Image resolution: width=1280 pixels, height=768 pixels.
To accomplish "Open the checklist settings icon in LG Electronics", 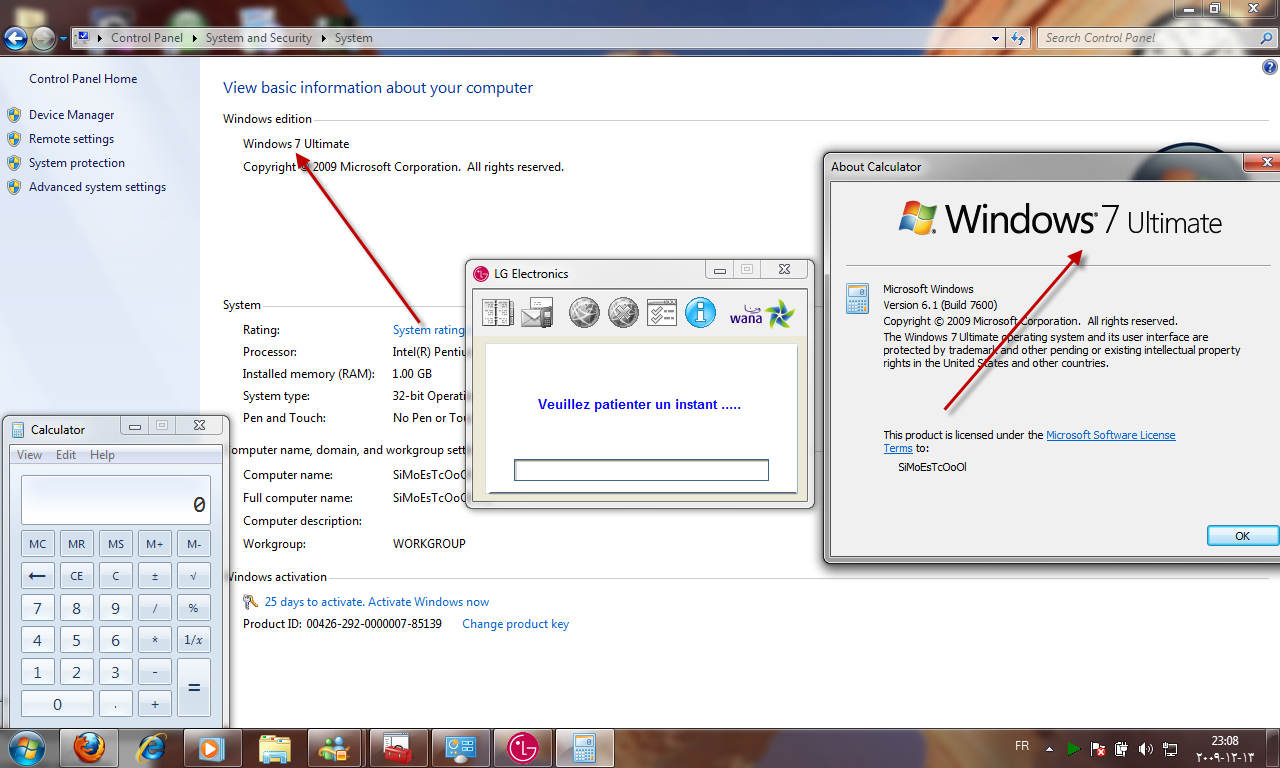I will [662, 313].
